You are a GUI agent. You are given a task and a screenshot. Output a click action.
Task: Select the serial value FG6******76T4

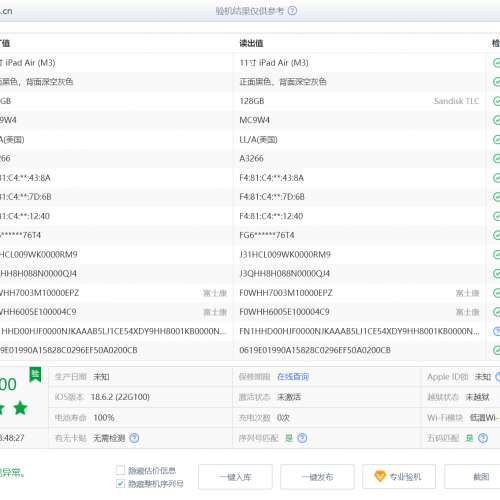pos(267,235)
